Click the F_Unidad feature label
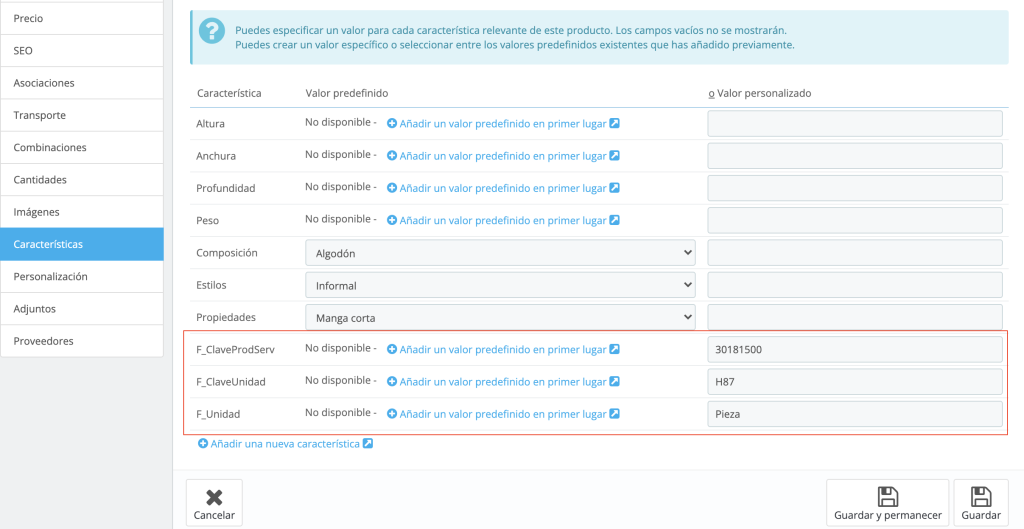Viewport: 1024px width, 529px height. 218,415
